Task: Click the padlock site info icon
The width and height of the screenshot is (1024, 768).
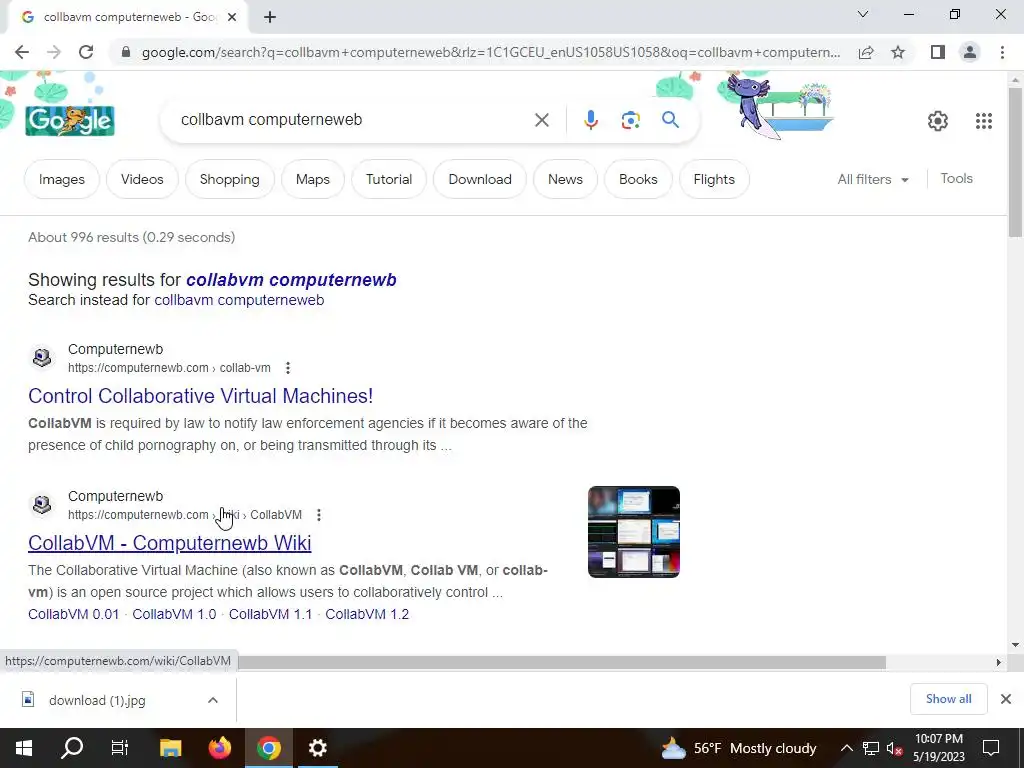Action: pos(126,52)
